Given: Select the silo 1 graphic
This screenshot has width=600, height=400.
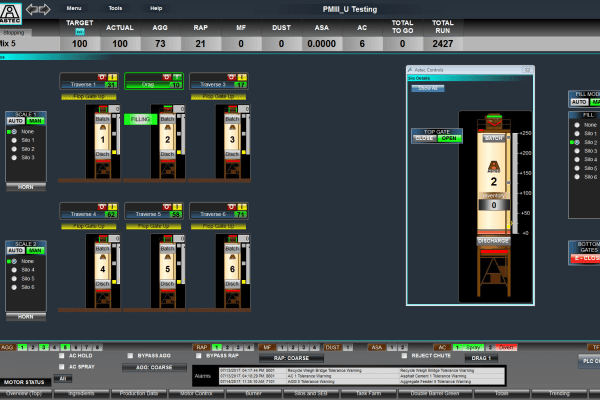Looking at the screenshot, I should click(x=103, y=142).
